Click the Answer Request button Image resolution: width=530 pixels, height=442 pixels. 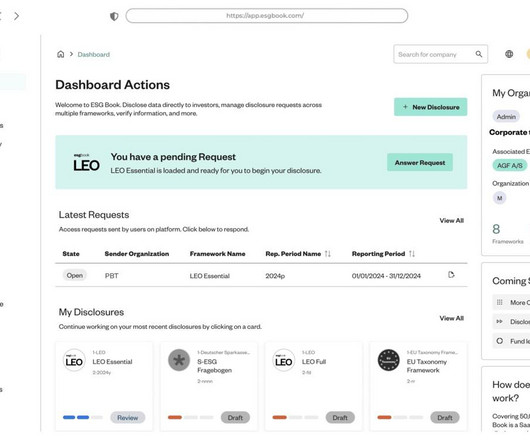[x=420, y=163]
